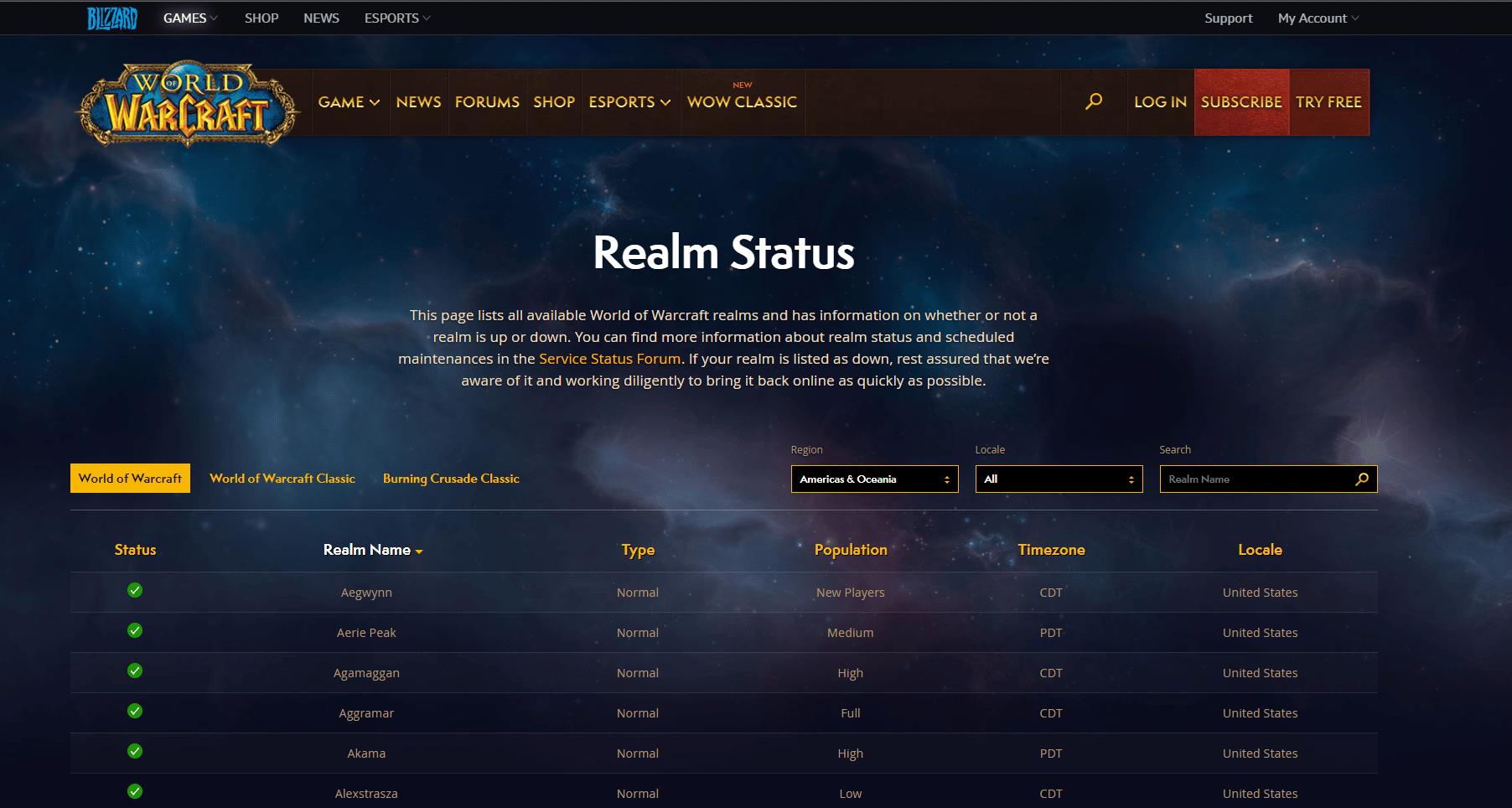1512x808 pixels.
Task: Open Shop in the top bar
Action: [261, 18]
